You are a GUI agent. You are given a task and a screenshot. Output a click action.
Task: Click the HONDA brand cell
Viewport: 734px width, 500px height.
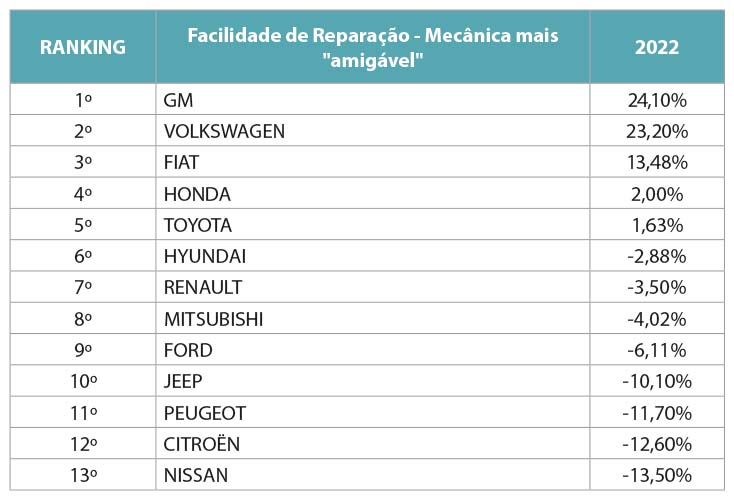pos(197,194)
